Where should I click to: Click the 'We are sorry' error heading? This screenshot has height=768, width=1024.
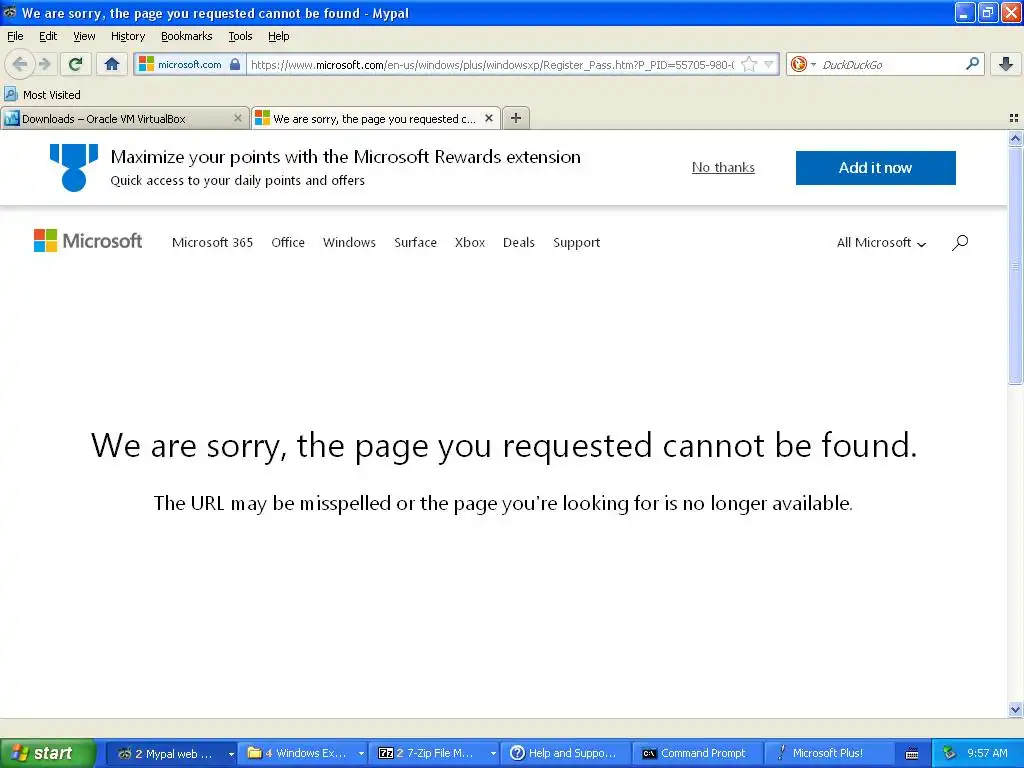tap(504, 445)
